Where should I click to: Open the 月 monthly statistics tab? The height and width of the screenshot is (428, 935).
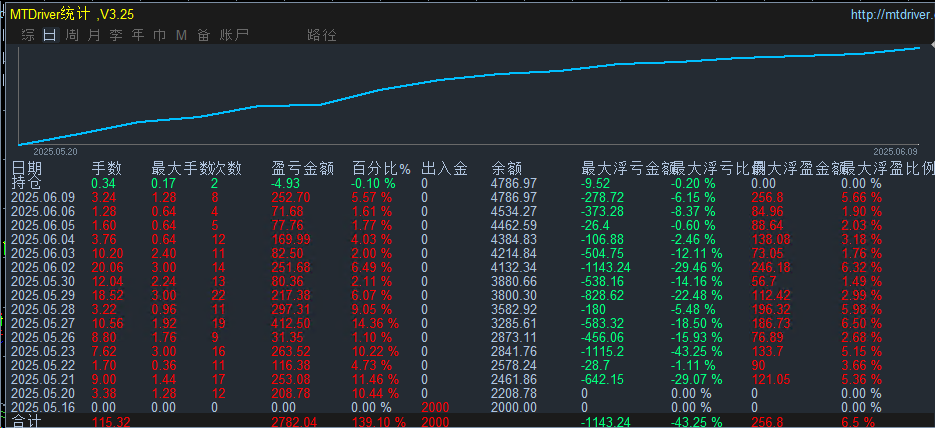click(x=94, y=35)
